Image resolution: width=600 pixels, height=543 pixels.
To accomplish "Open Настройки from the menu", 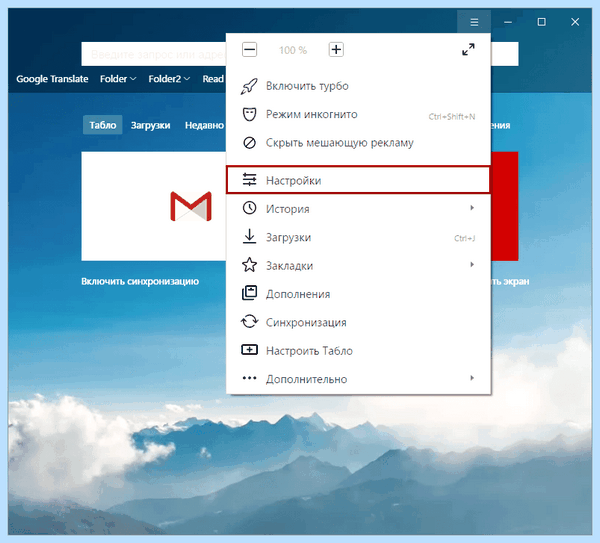I will click(x=358, y=180).
